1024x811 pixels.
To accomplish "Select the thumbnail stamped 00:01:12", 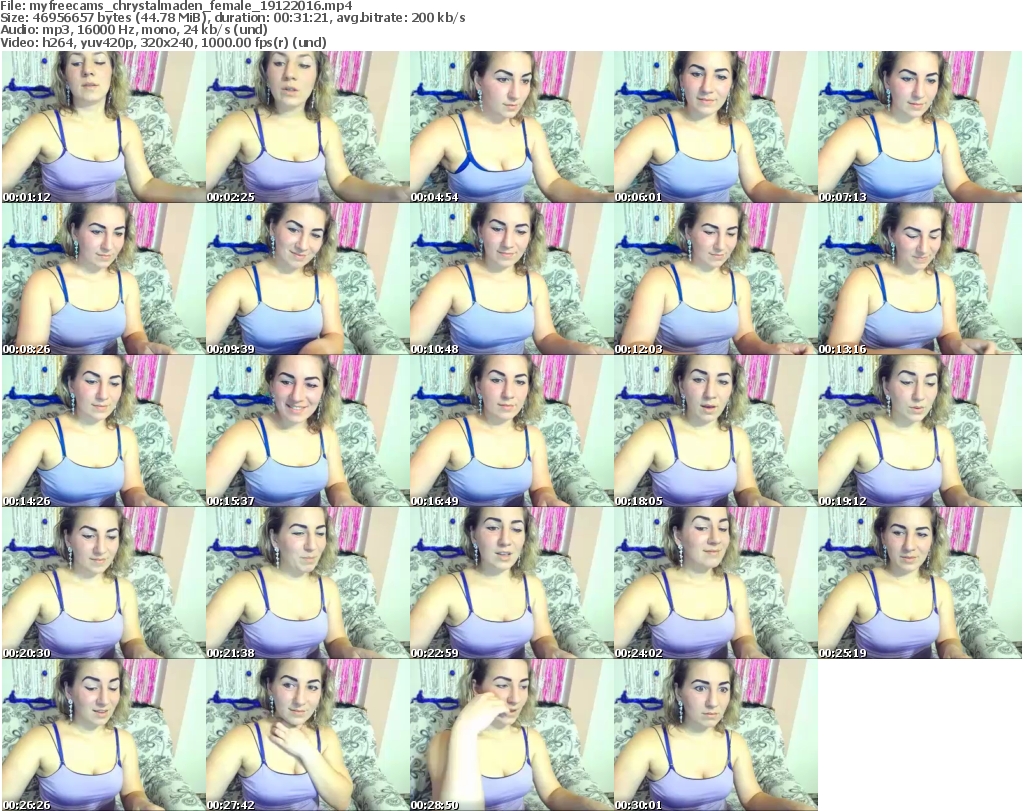I will pyautogui.click(x=103, y=127).
